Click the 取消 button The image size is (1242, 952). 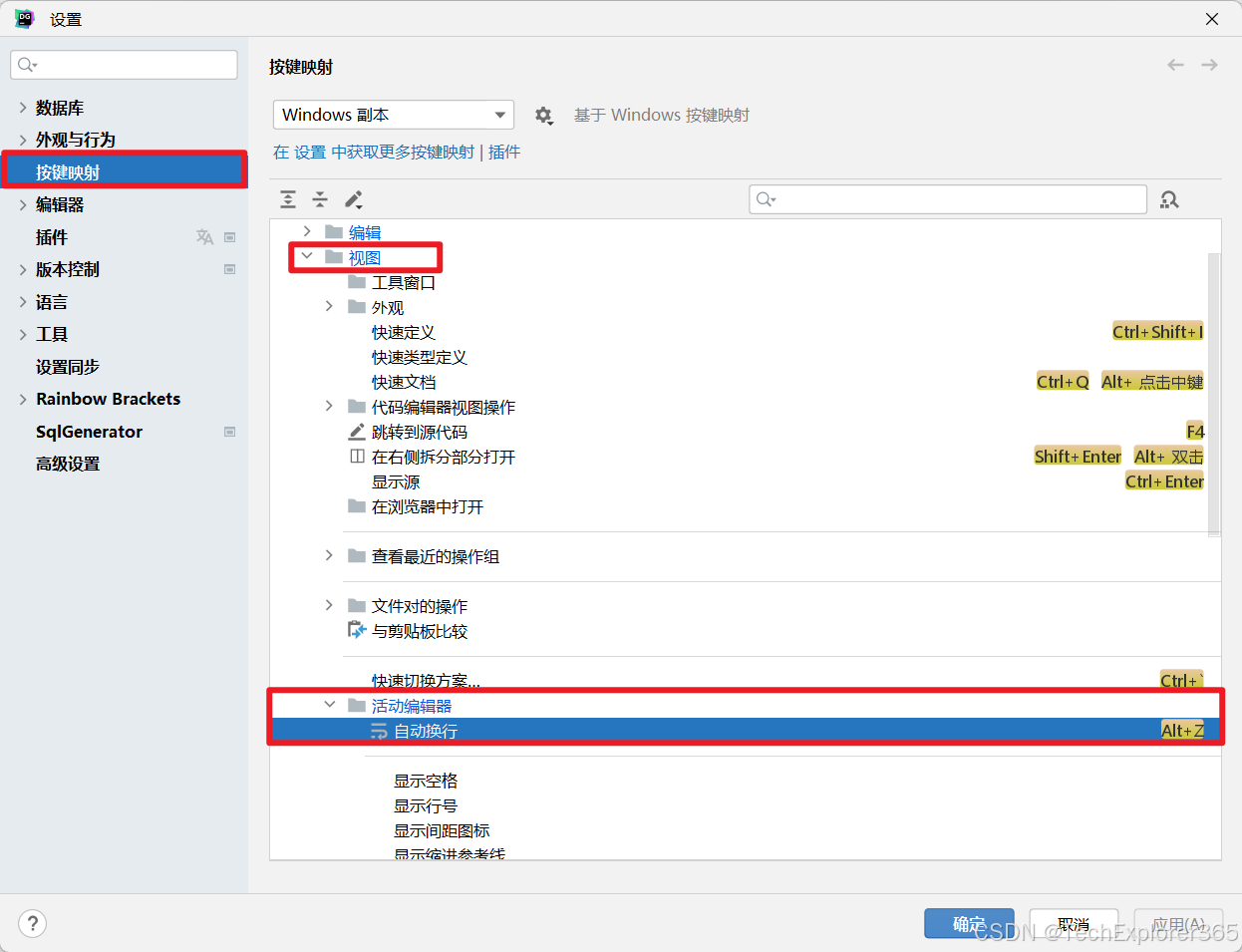point(1074,924)
